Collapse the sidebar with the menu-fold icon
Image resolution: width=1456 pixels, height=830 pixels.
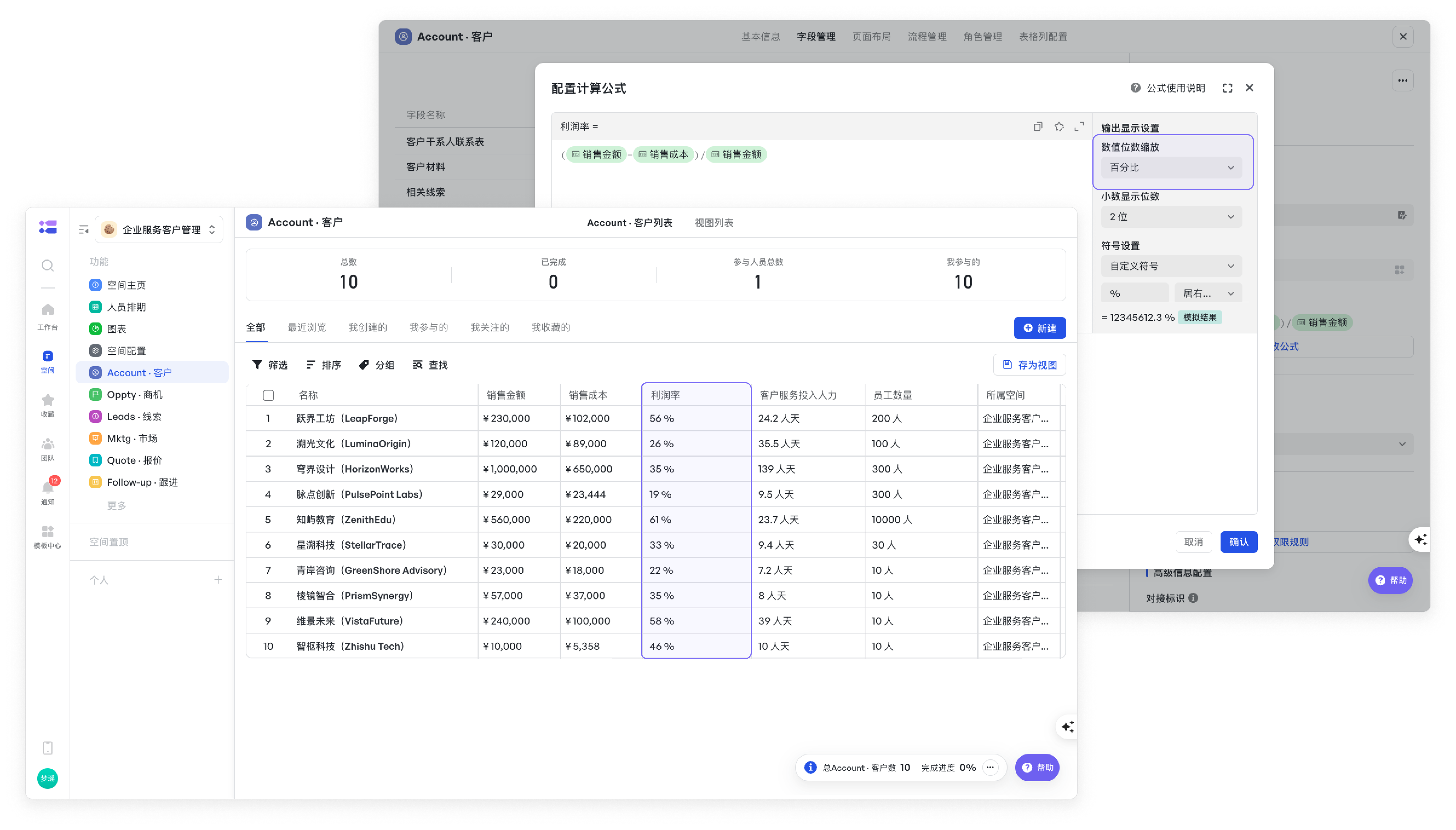84,230
